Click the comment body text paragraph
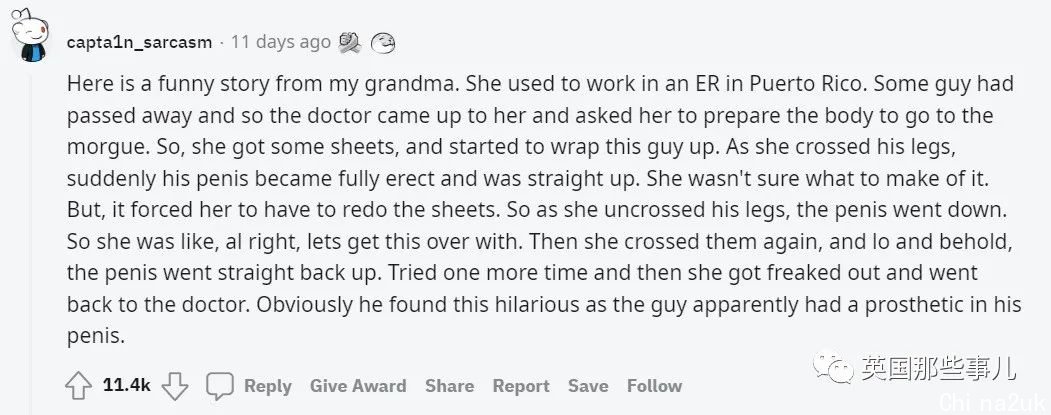Viewport: 1051px width, 415px height. point(544,211)
